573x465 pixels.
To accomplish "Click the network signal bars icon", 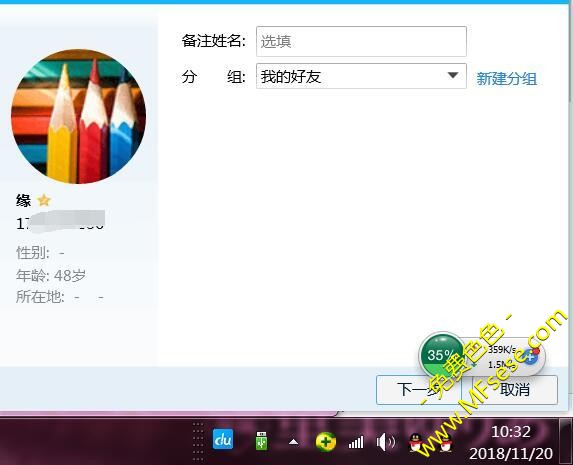I will (356, 442).
